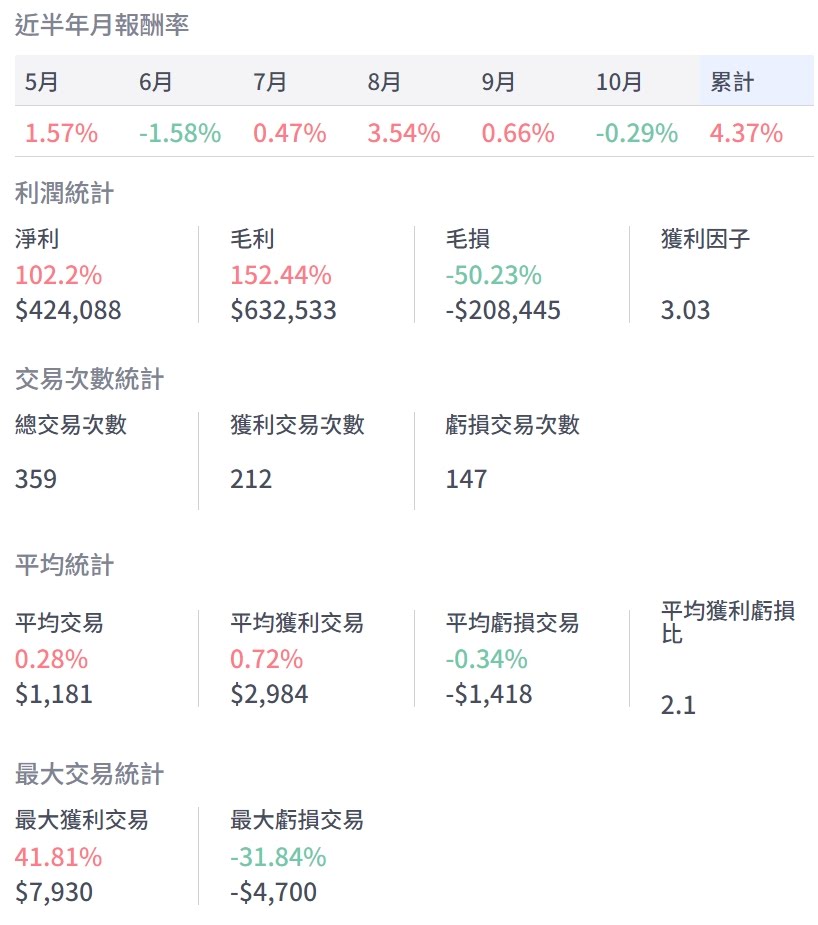This screenshot has height=925, width=818.
Task: Click the 總交易次數 value 359
Action: 36,479
